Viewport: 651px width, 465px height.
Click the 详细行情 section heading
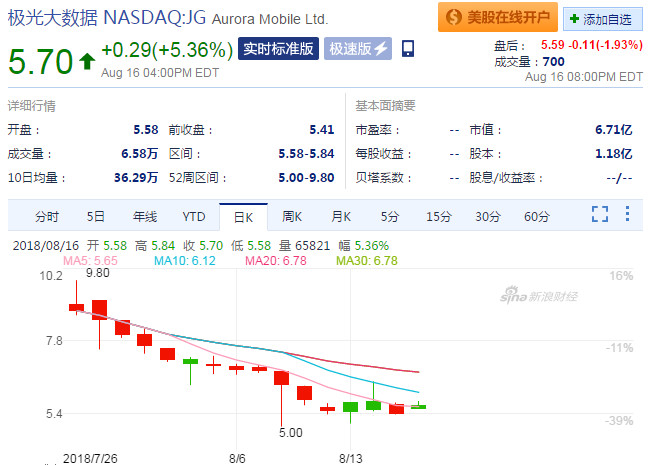[x=32, y=106]
